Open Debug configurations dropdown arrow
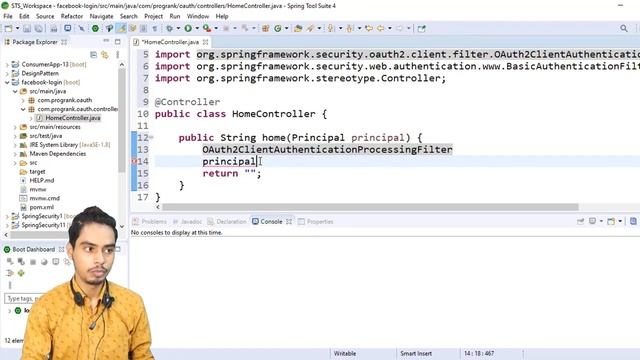Viewport: 640px width, 360px height. [x=178, y=29]
